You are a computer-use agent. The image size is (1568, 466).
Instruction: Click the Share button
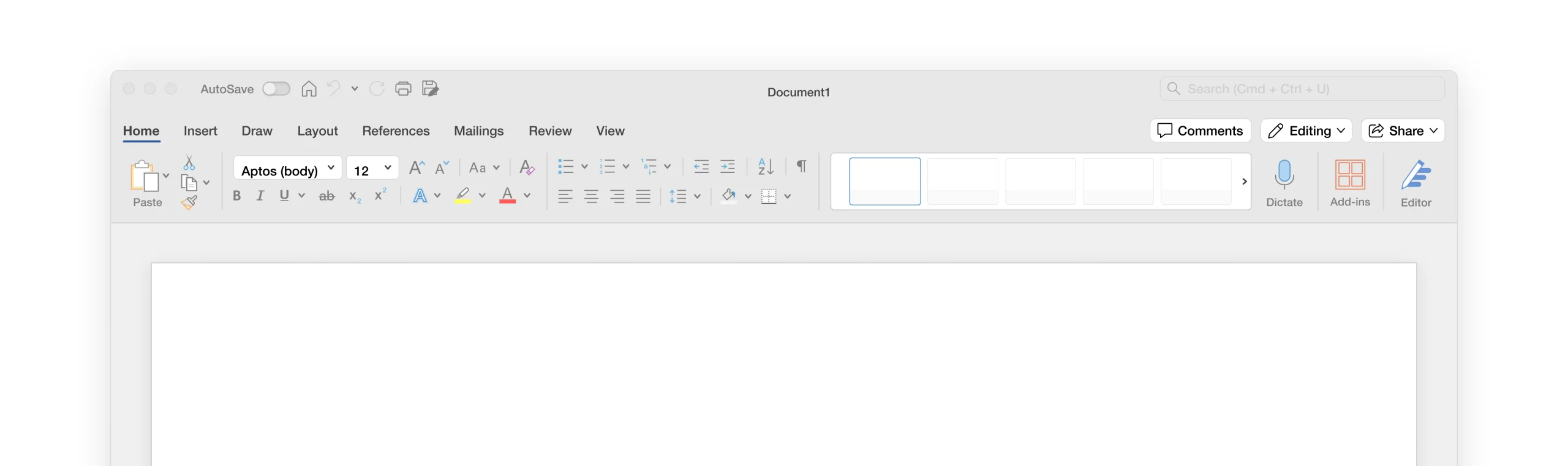pyautogui.click(x=1403, y=131)
